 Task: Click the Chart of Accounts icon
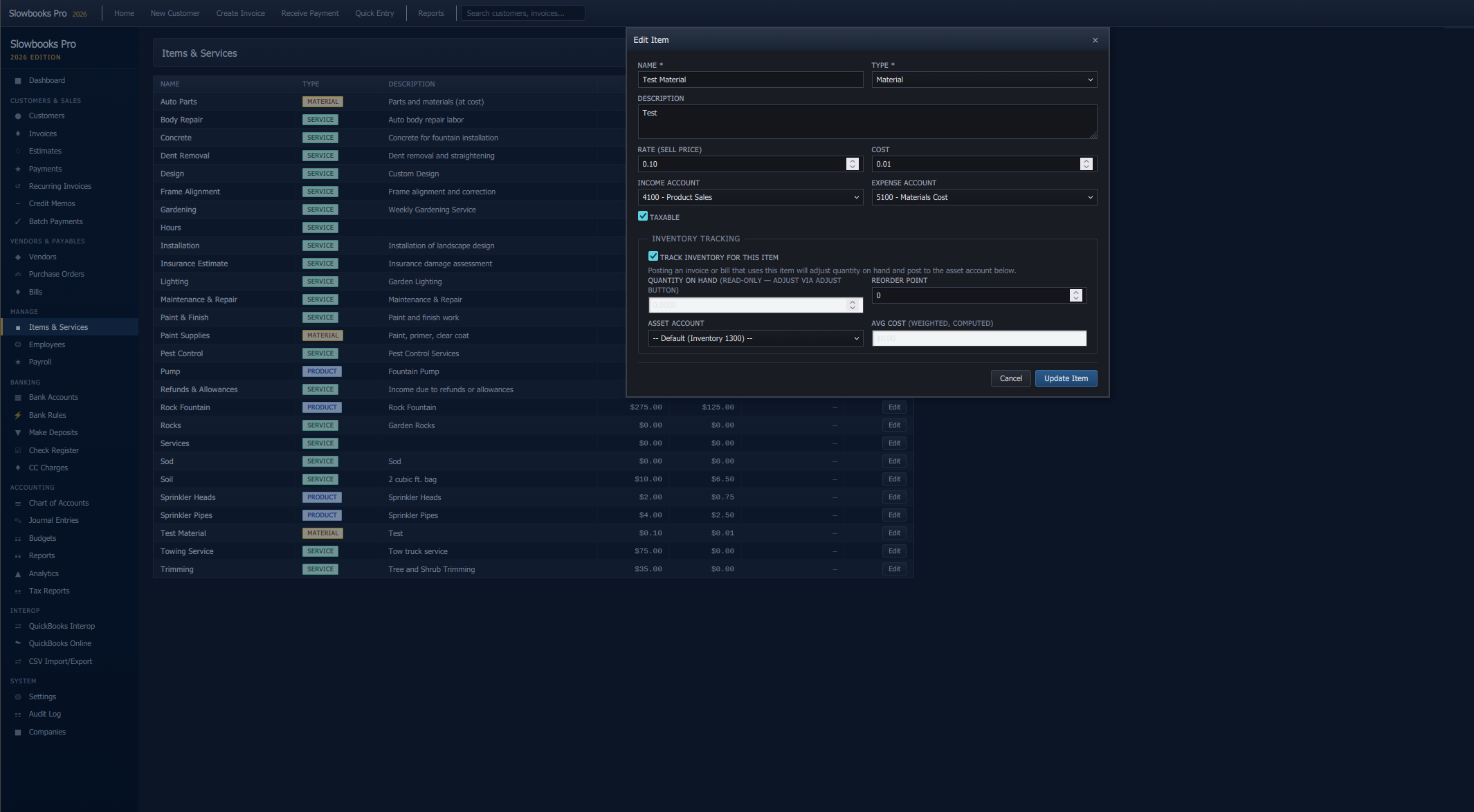click(x=18, y=504)
